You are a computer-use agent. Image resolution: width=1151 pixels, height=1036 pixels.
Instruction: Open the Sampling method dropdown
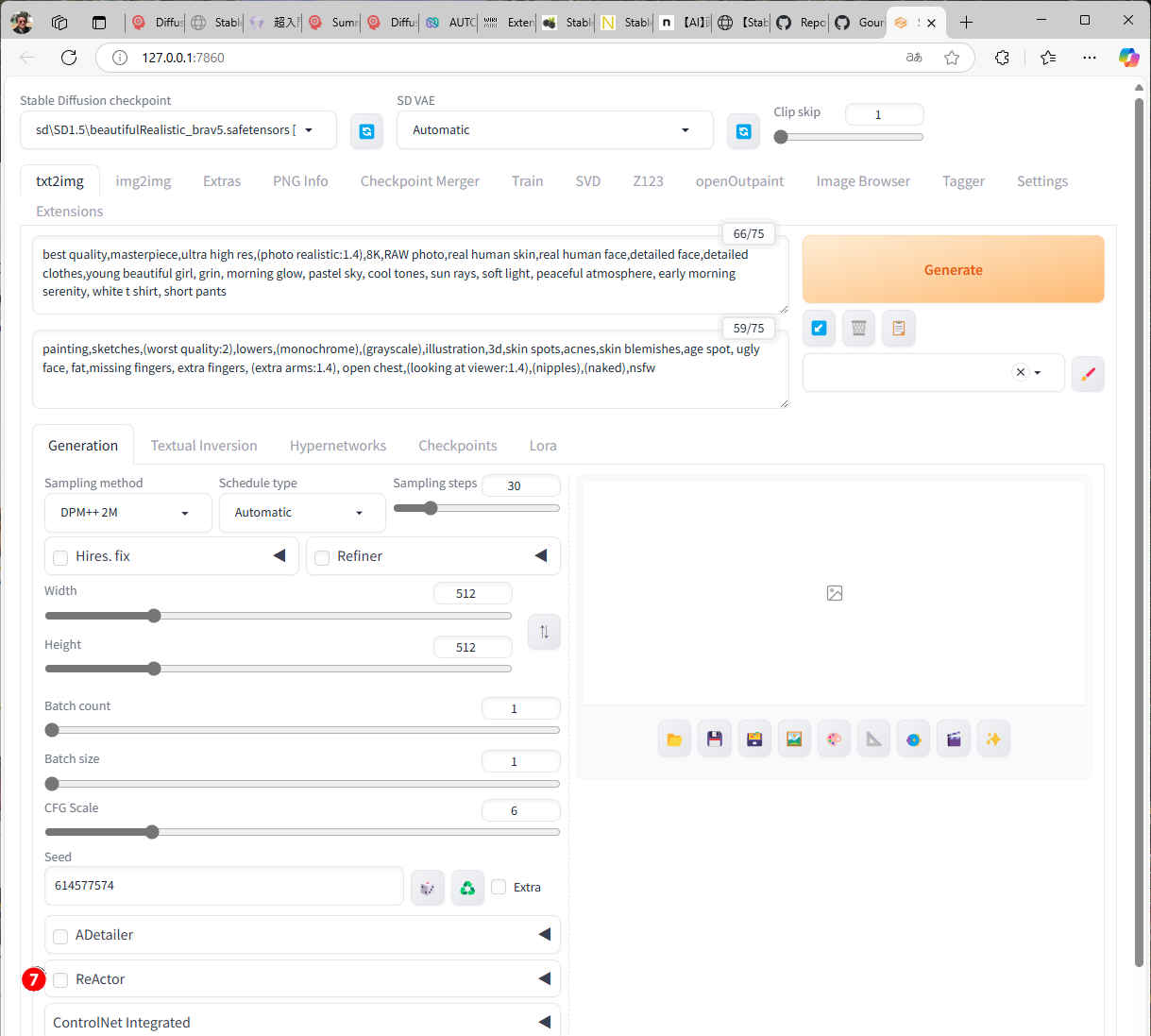[x=127, y=513]
